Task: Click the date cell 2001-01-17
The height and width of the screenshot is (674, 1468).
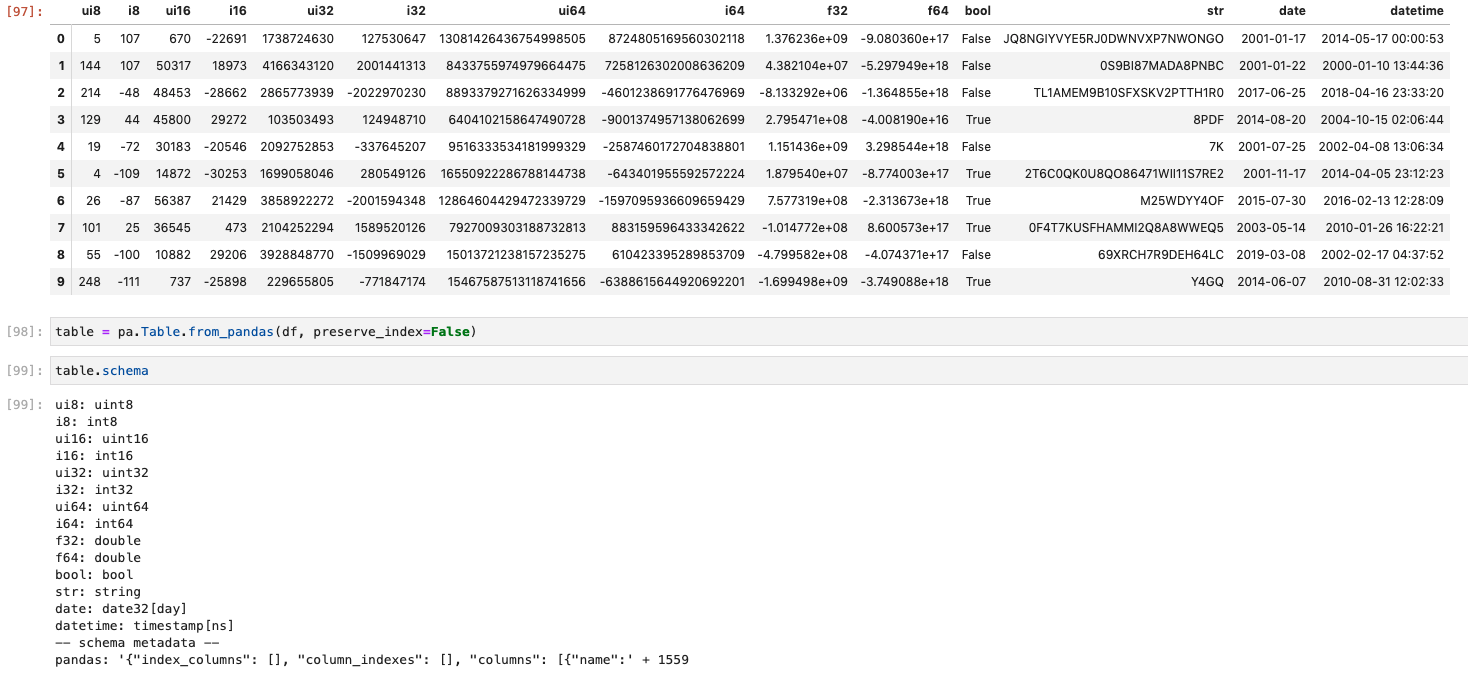Action: [1272, 38]
